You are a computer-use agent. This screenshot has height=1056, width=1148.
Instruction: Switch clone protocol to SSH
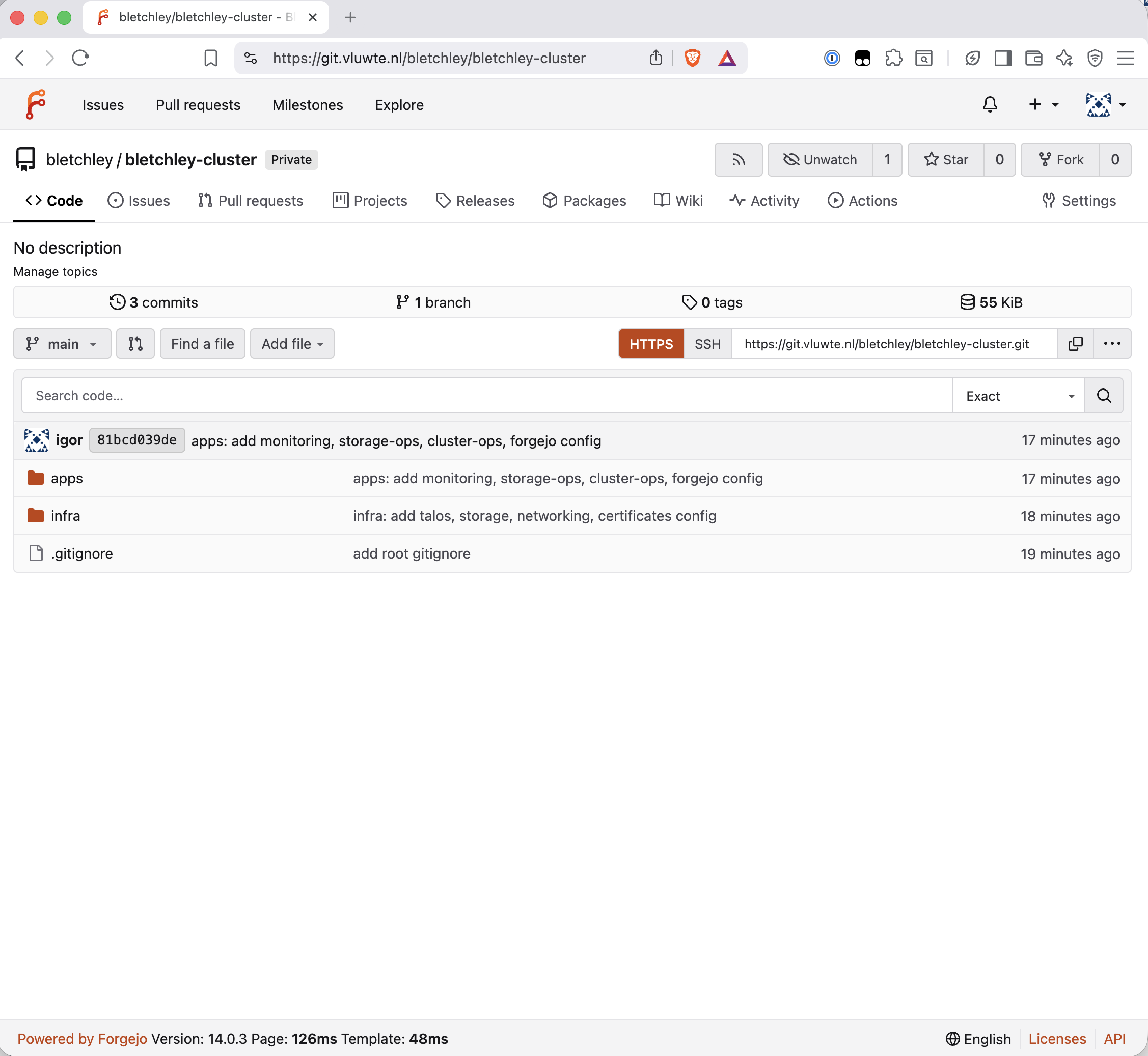click(x=707, y=343)
